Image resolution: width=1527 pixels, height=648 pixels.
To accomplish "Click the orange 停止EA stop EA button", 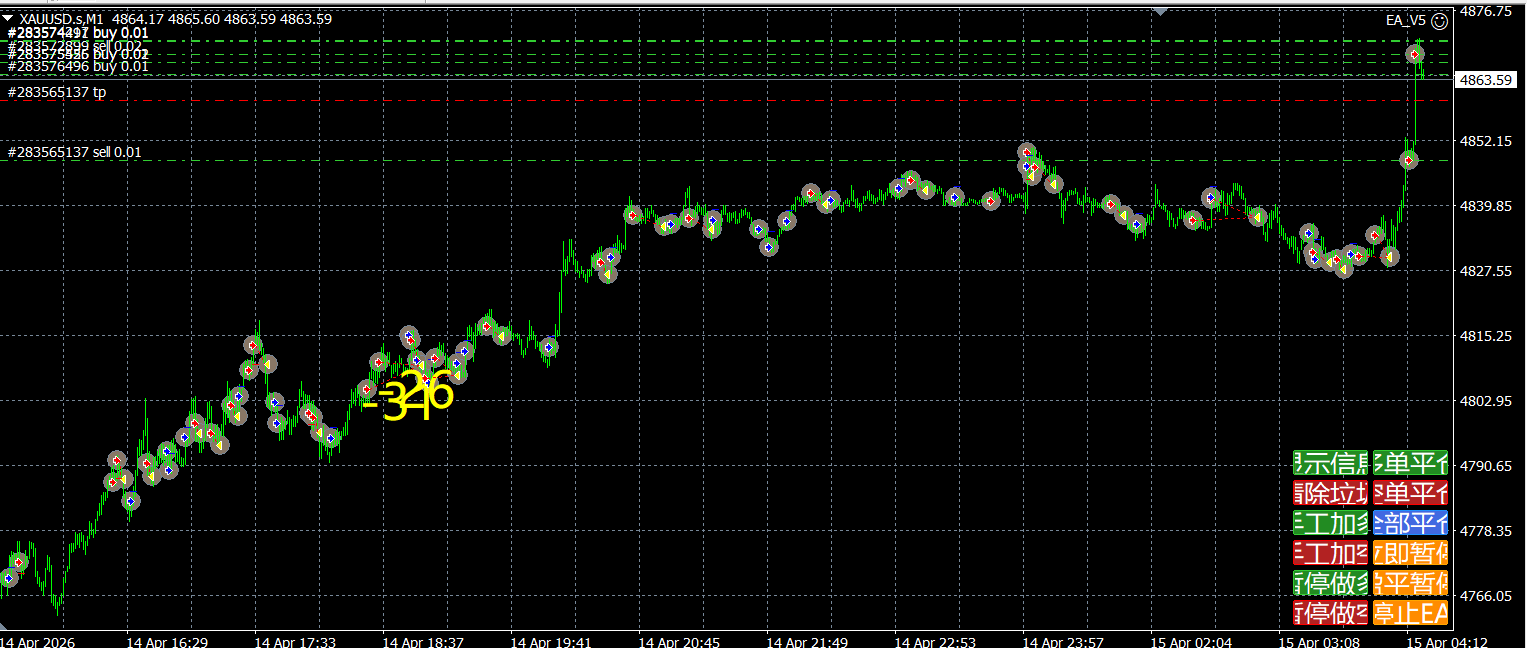I will click(1410, 612).
